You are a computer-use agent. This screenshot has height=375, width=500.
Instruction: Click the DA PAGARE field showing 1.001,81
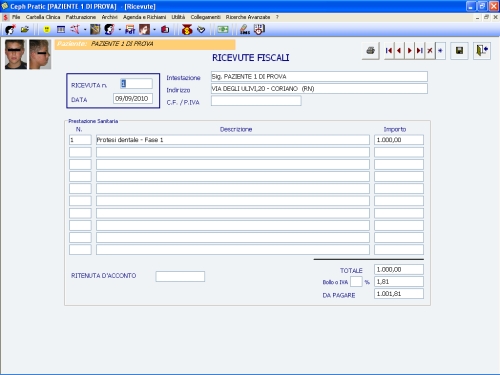point(399,294)
